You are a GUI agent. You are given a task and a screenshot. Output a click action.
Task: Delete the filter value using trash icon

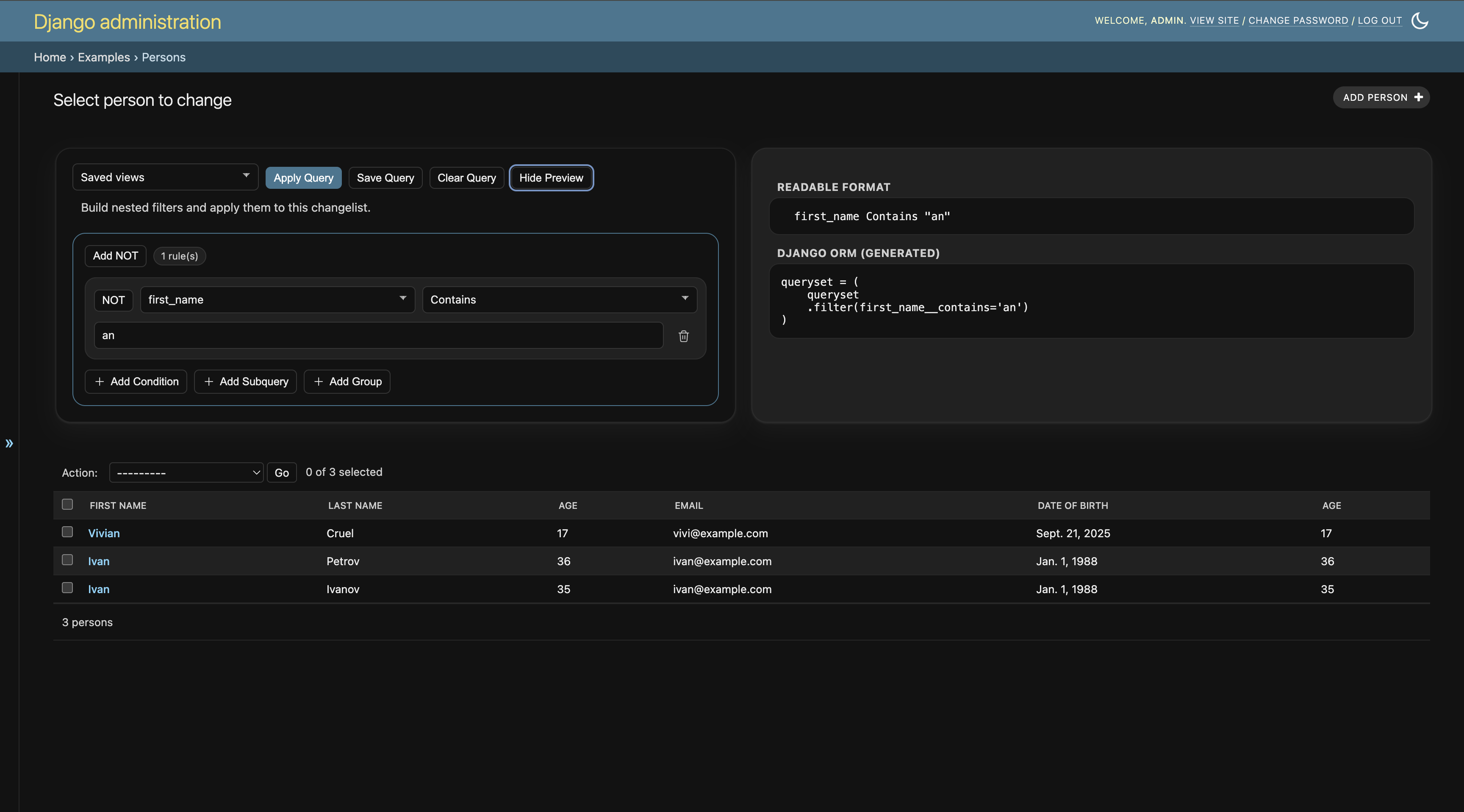683,336
